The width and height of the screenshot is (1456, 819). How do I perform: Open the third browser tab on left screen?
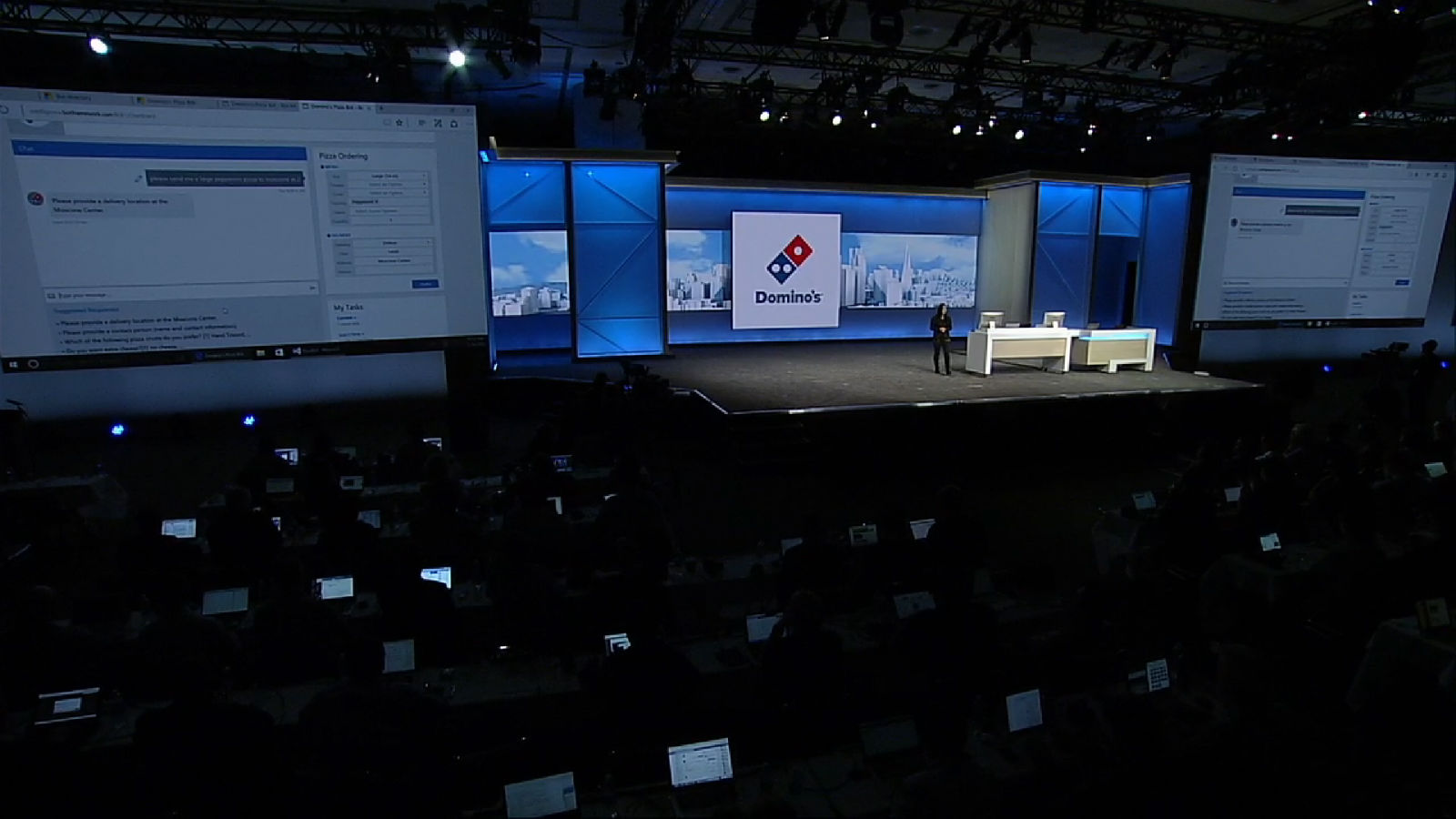[x=258, y=104]
